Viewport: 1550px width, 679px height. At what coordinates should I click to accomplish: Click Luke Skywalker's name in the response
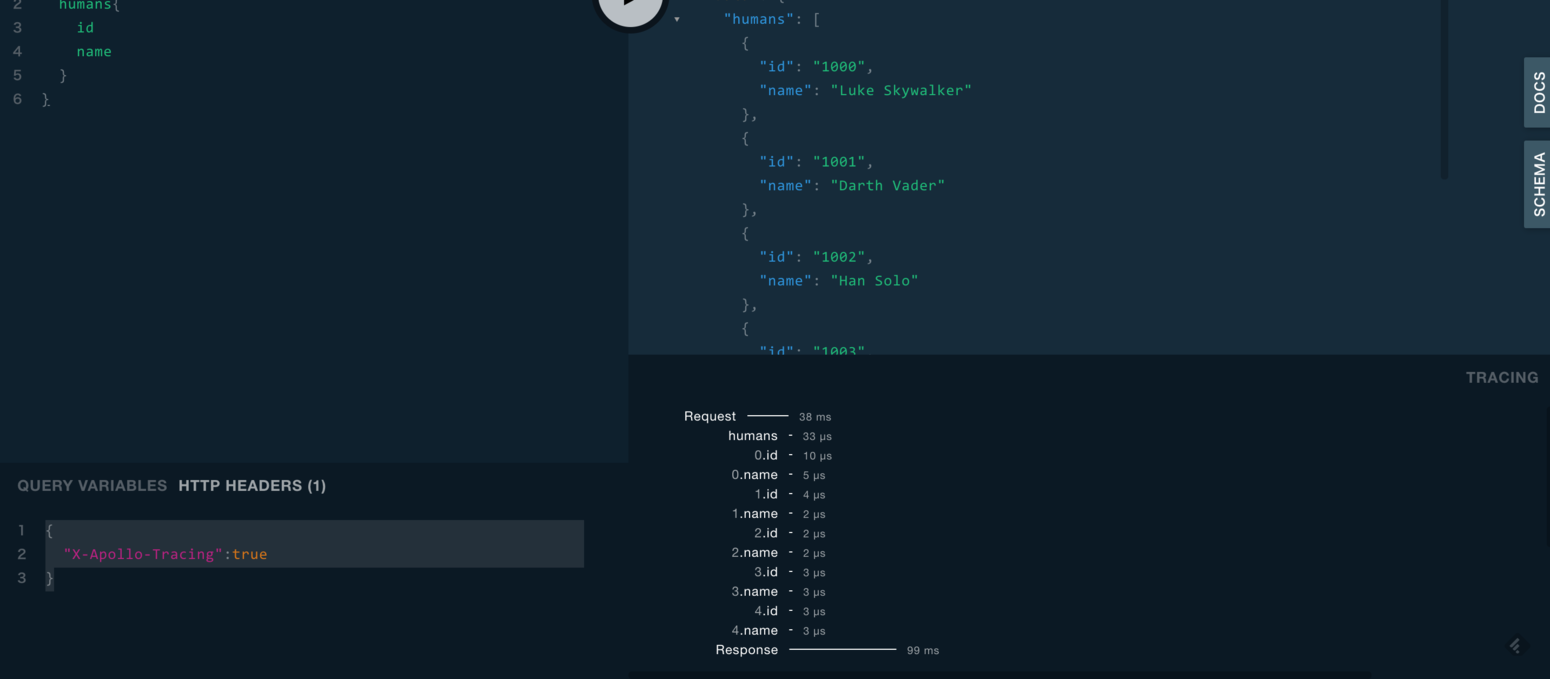click(901, 90)
